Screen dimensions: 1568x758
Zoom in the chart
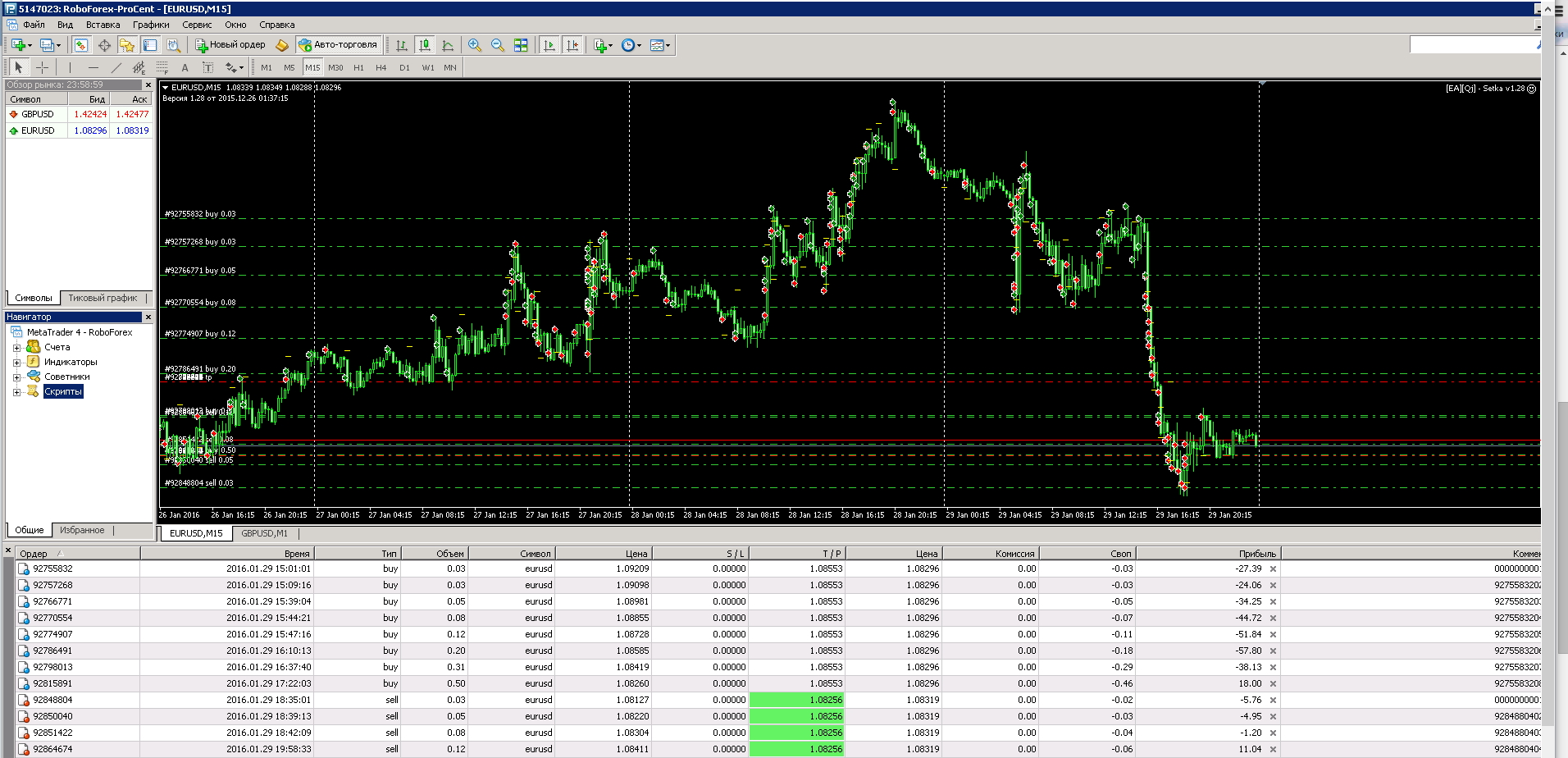coord(475,45)
